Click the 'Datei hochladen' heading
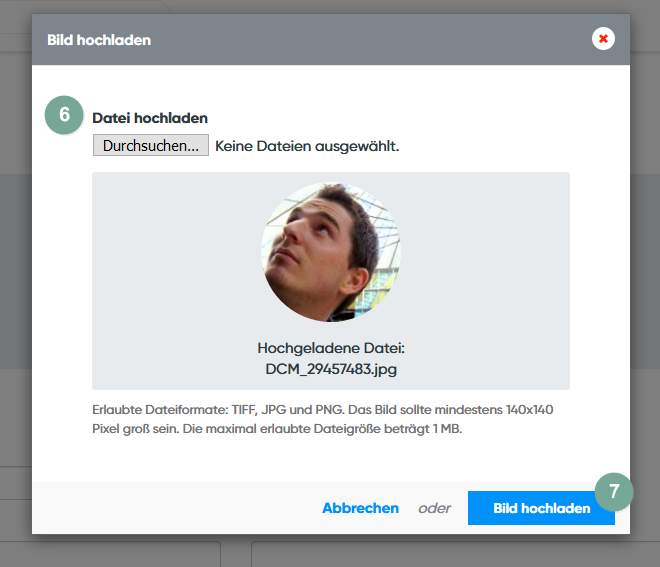 click(x=150, y=118)
